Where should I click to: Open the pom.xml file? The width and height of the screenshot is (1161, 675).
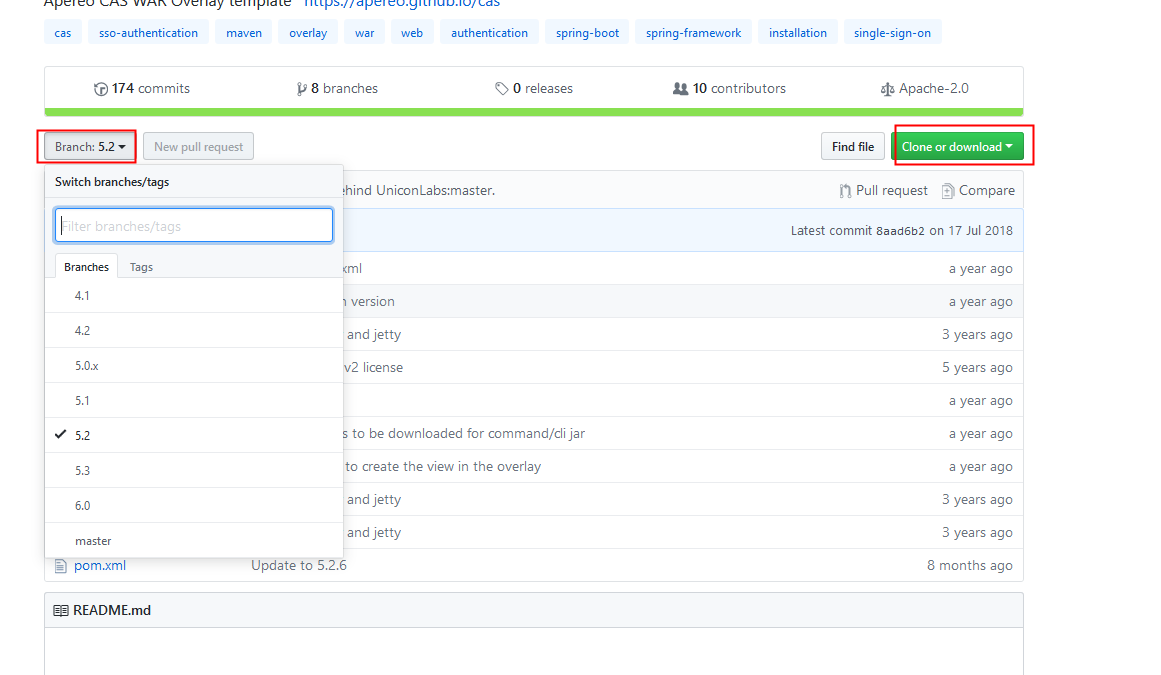point(103,565)
